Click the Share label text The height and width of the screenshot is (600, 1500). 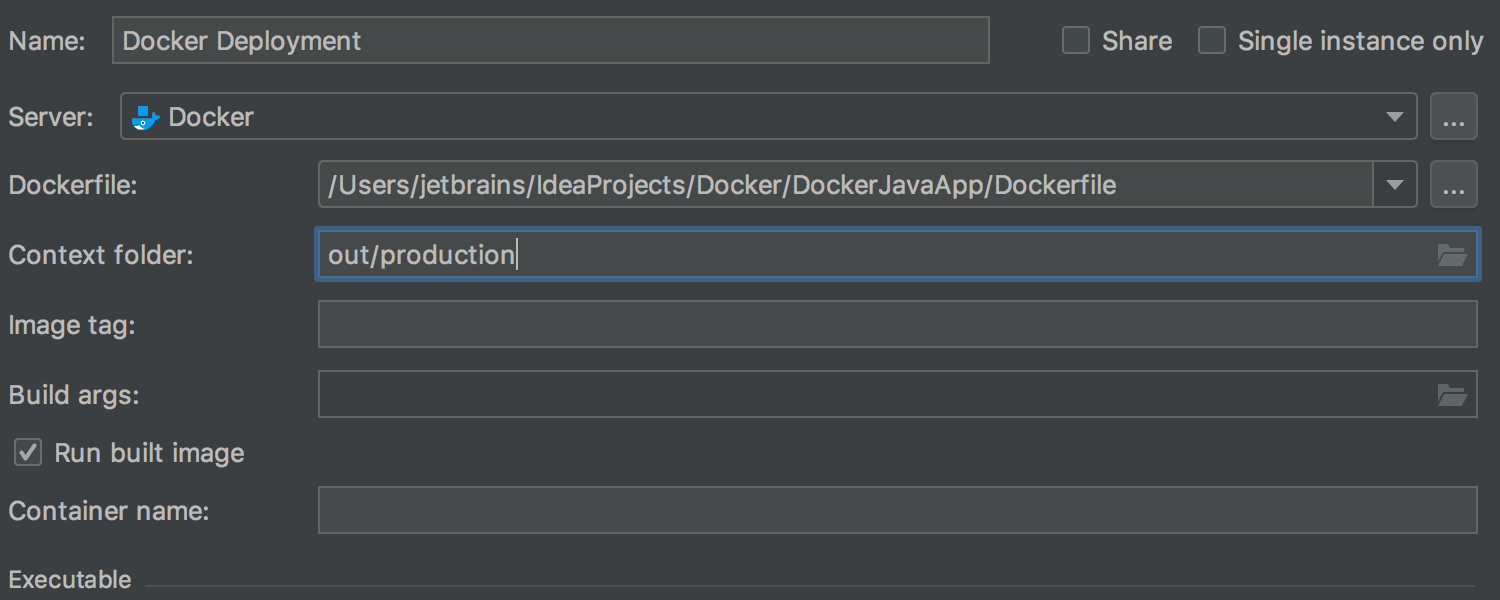pos(1137,41)
